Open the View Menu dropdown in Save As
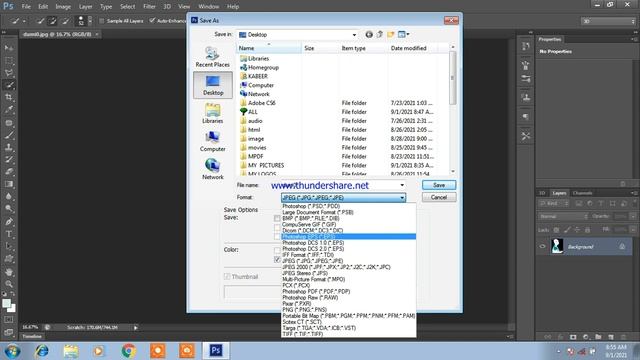640x360 pixels. 403,34
